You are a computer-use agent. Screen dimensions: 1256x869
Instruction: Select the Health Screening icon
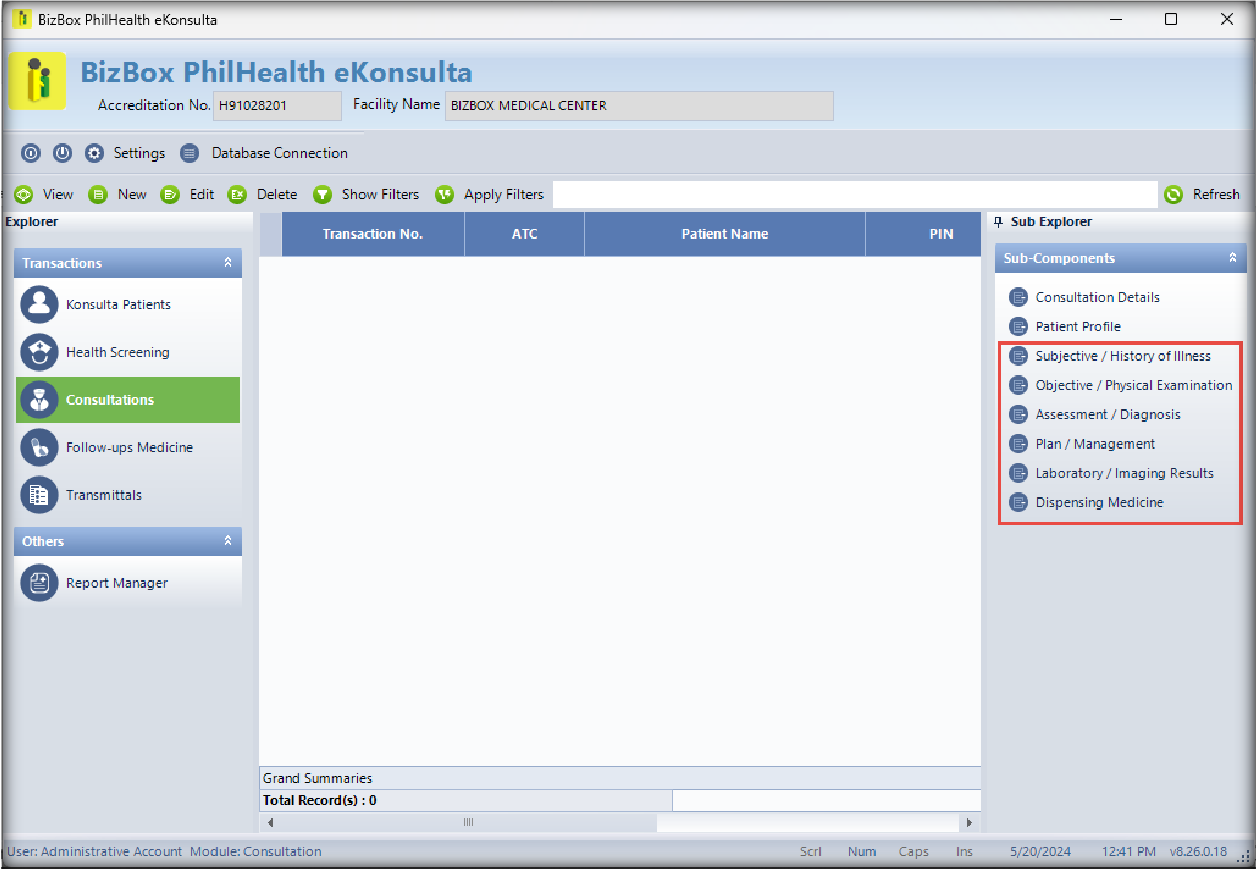click(x=40, y=352)
